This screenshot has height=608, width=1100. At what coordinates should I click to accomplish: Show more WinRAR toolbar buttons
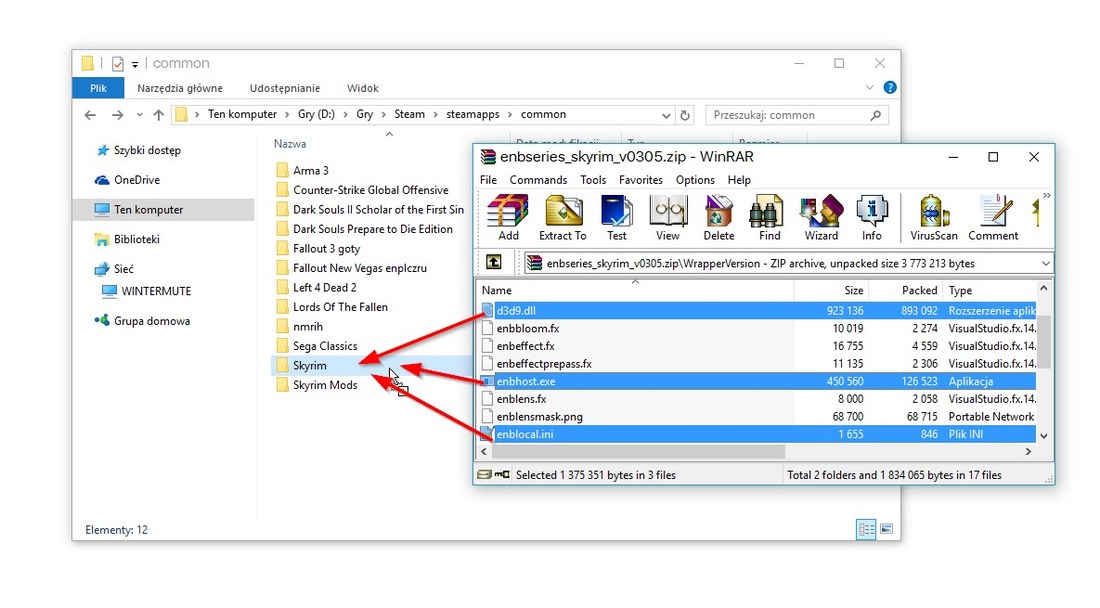(x=1046, y=196)
